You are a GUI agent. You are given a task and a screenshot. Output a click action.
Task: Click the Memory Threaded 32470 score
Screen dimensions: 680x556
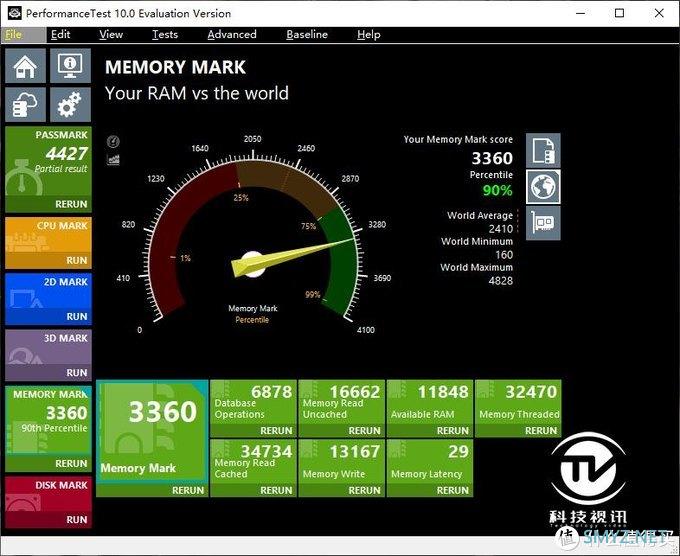coord(531,392)
